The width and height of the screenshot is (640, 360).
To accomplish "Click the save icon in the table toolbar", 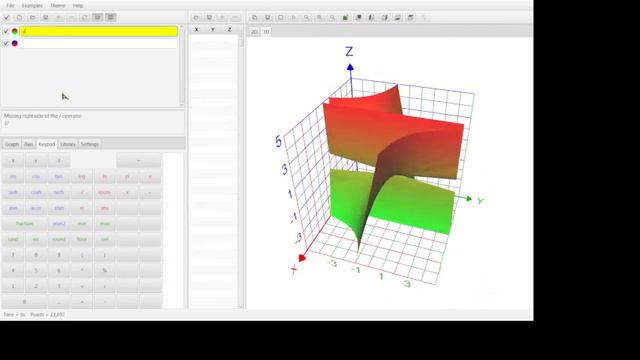I will (209, 18).
